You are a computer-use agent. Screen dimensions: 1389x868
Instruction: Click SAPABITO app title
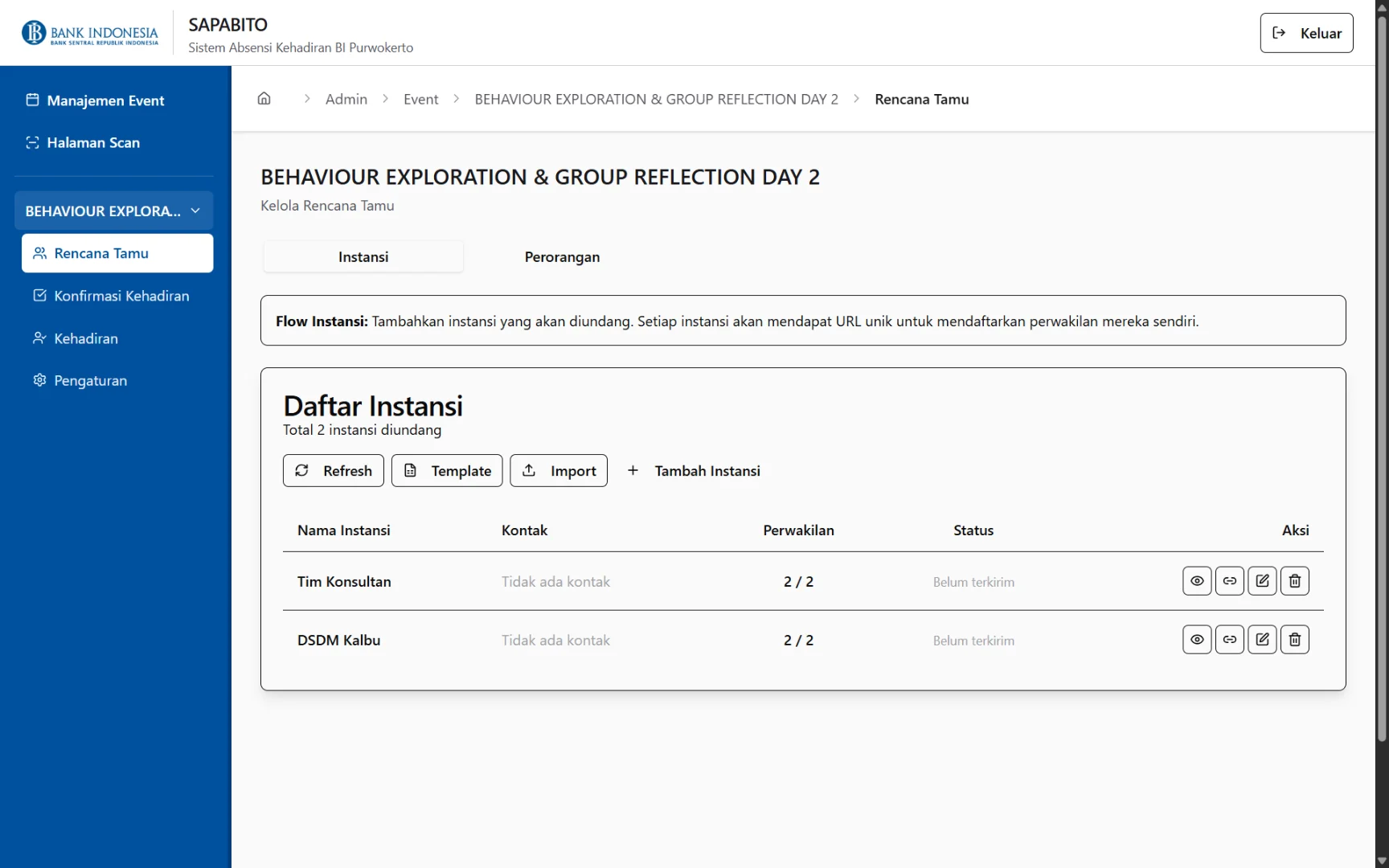(x=227, y=24)
